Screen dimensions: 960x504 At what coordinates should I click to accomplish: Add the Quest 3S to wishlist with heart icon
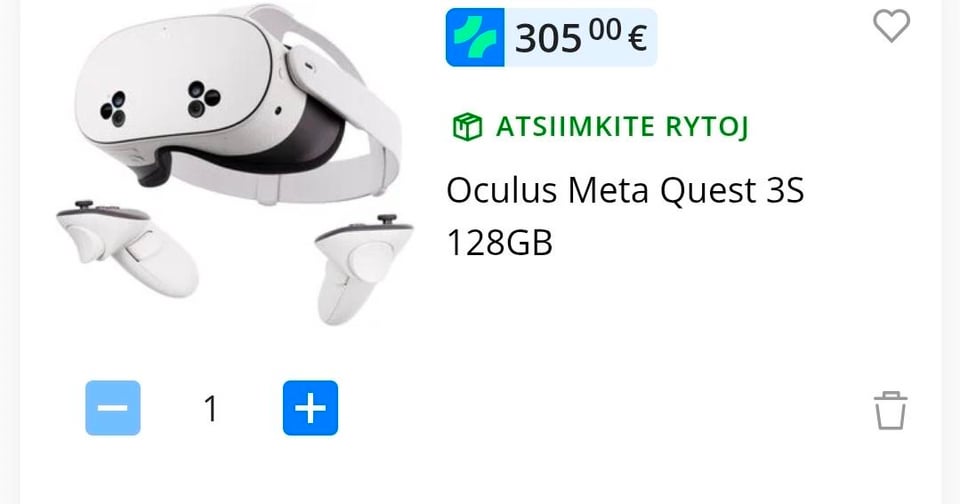click(891, 27)
